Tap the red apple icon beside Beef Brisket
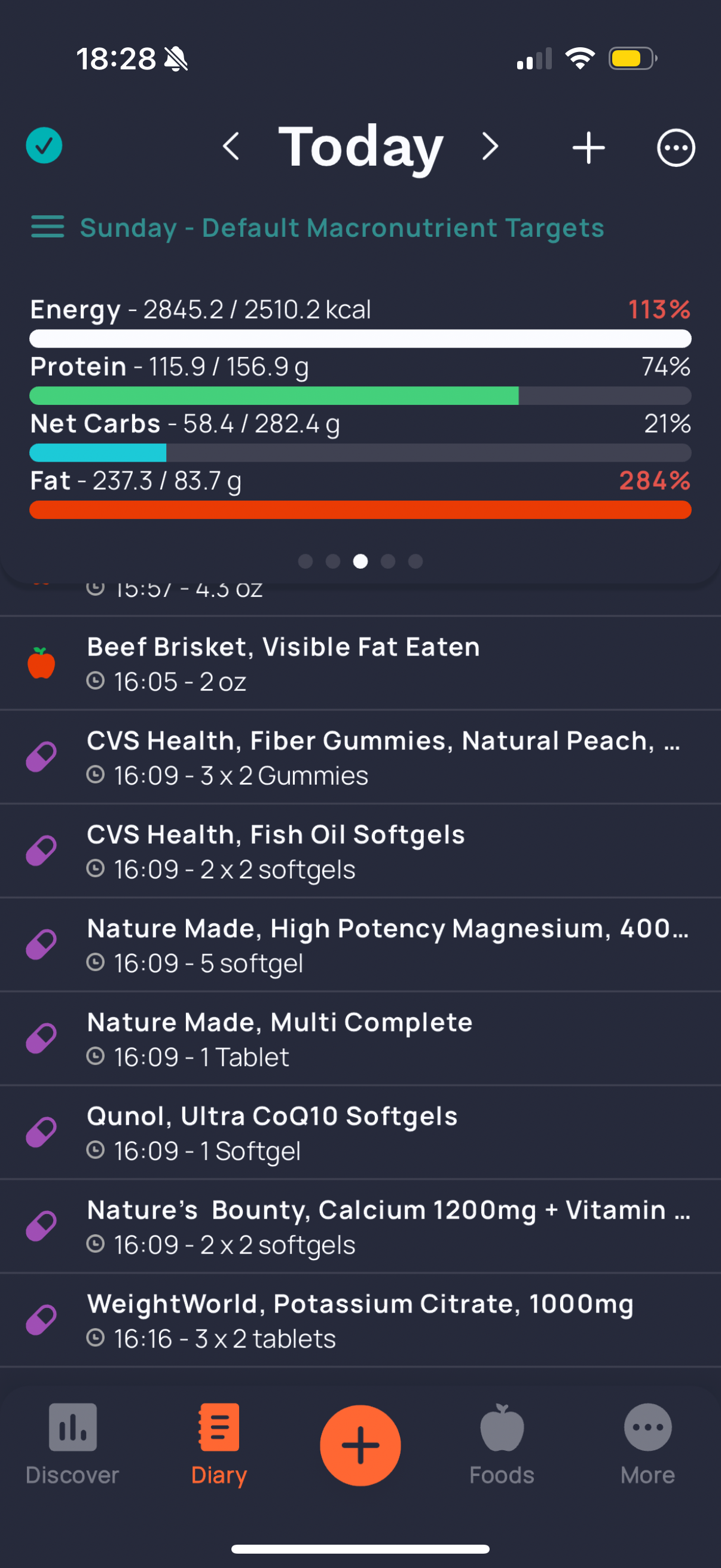Image resolution: width=721 pixels, height=1568 pixels. [x=41, y=663]
